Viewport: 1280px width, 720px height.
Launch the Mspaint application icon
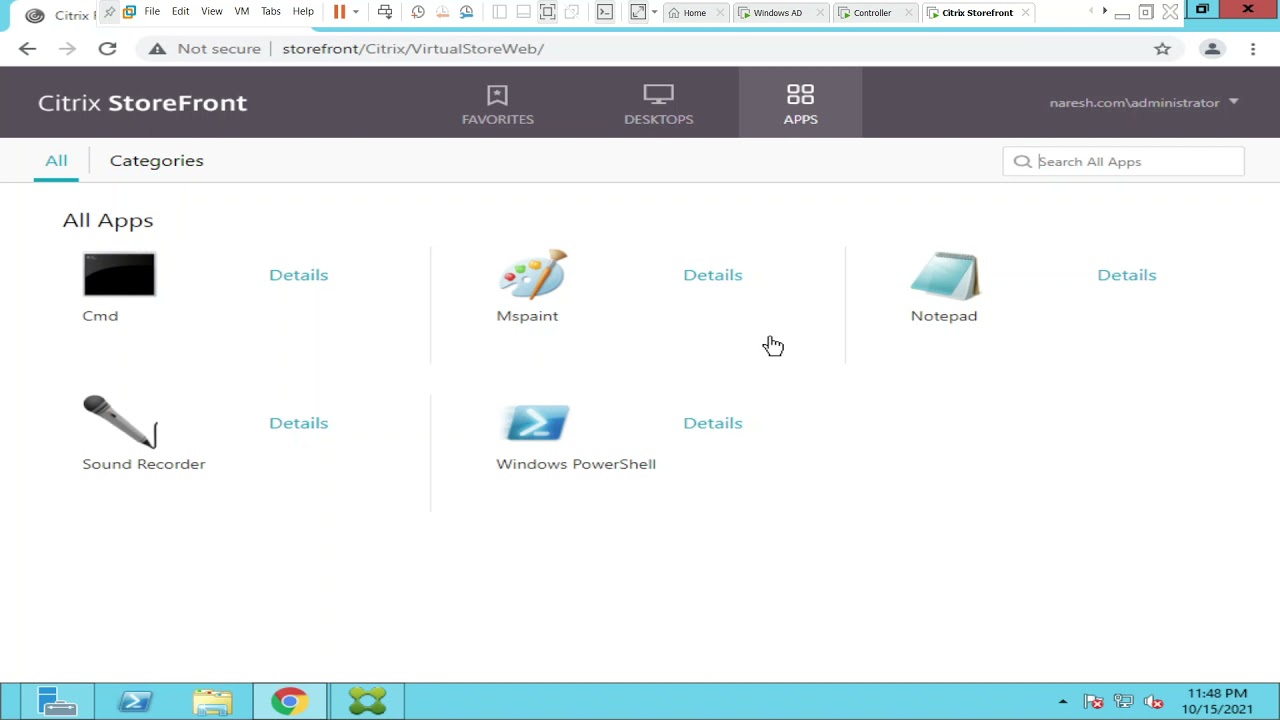click(x=533, y=275)
